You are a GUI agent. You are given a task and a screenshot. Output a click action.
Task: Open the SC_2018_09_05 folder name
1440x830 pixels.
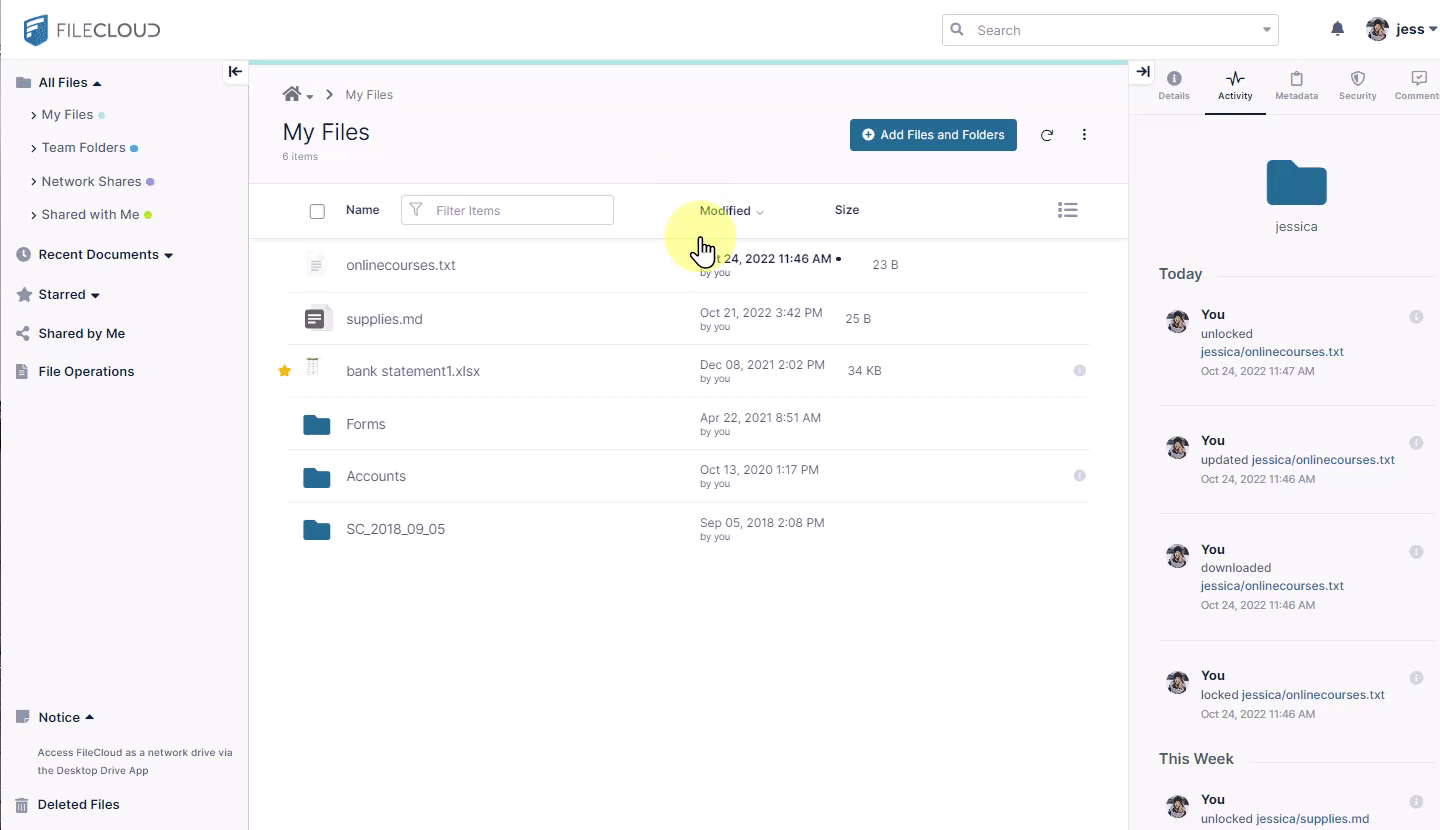pos(396,530)
